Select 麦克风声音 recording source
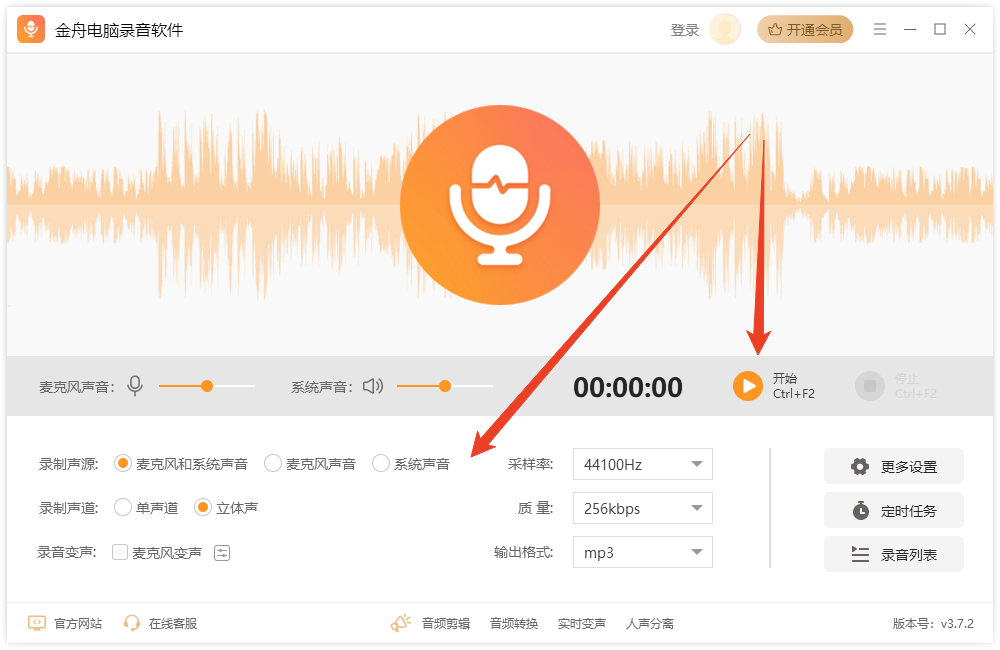1000x650 pixels. pos(311,464)
